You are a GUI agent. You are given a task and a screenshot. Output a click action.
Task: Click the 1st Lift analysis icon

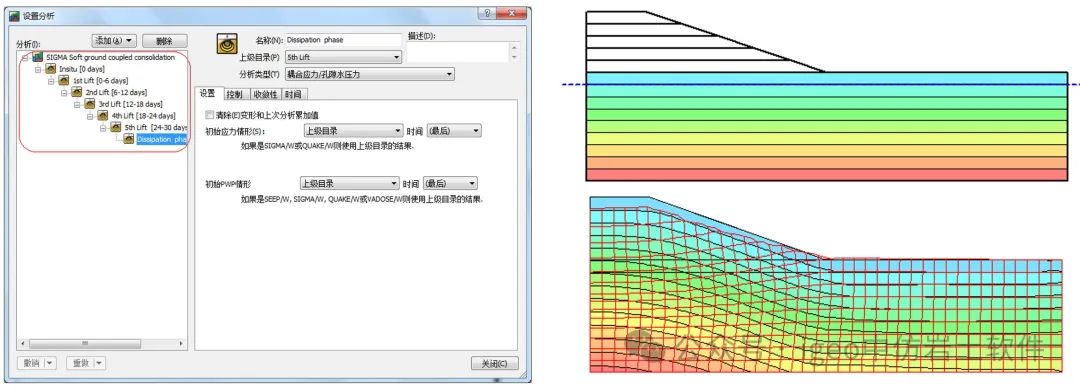click(x=64, y=80)
